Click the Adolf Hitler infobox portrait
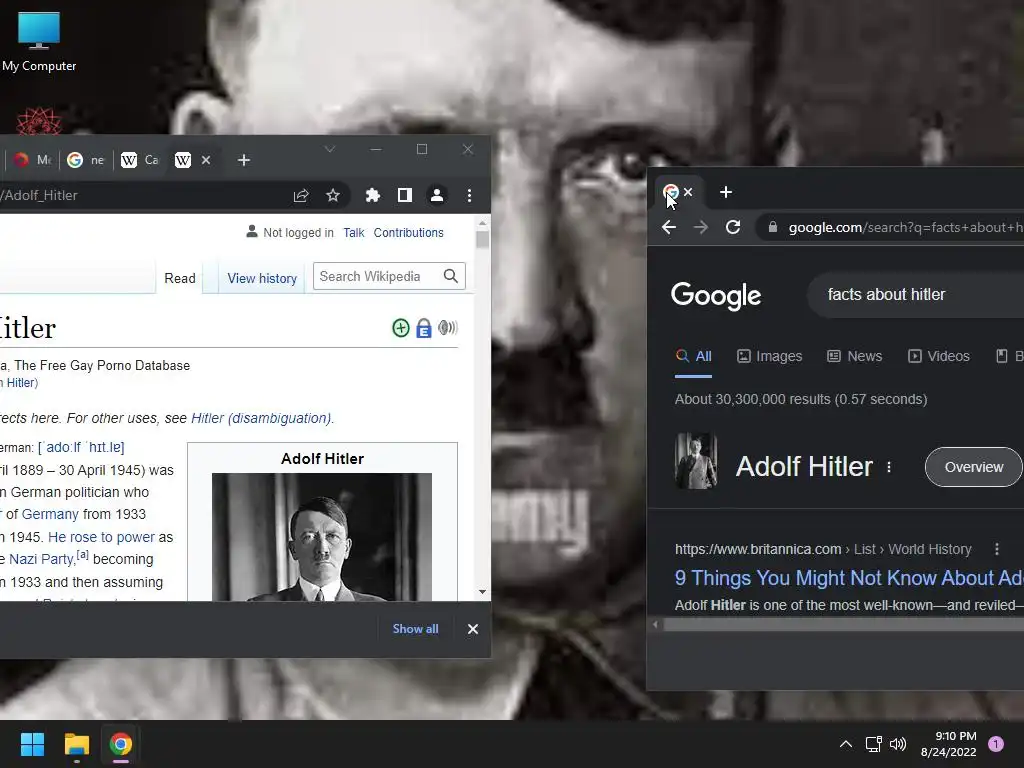 click(322, 537)
